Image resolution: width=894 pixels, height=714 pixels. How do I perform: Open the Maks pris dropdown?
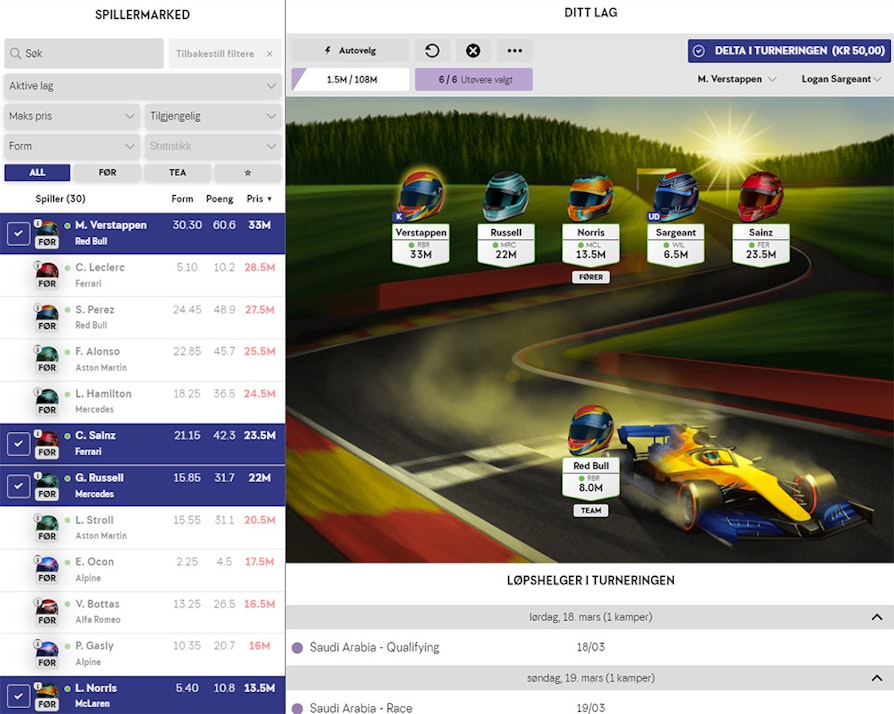tap(72, 116)
